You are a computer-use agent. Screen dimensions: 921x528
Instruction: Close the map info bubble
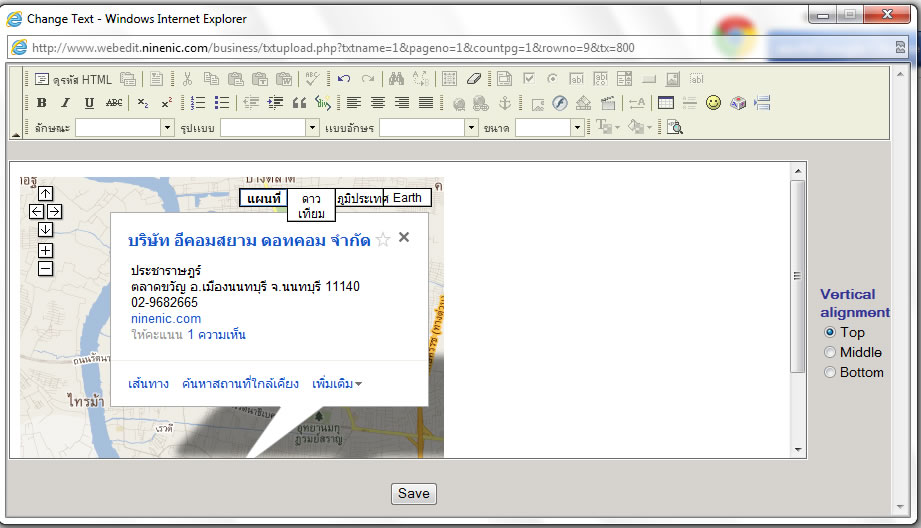(x=404, y=237)
